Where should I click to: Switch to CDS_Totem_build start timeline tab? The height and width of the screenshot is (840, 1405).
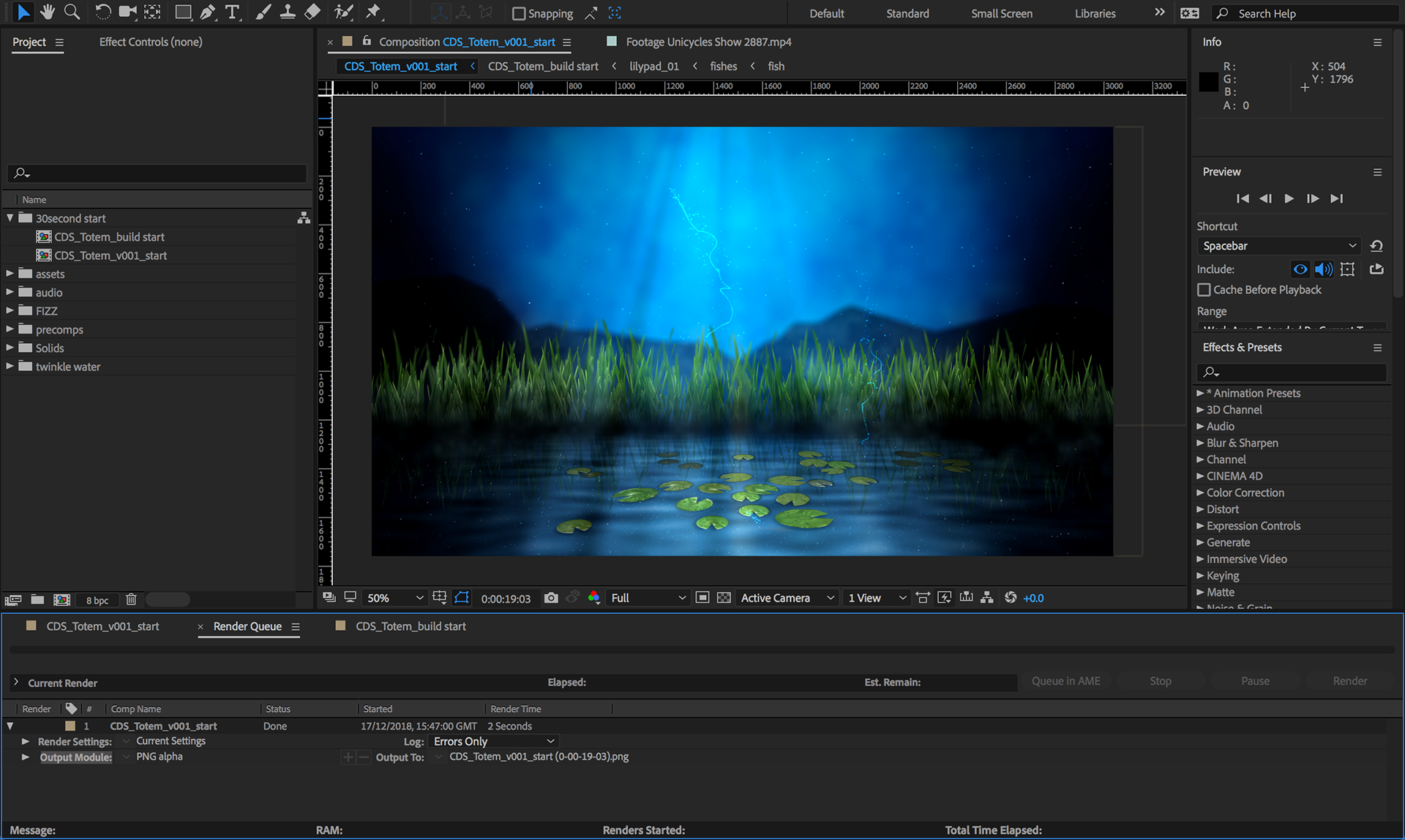411,626
